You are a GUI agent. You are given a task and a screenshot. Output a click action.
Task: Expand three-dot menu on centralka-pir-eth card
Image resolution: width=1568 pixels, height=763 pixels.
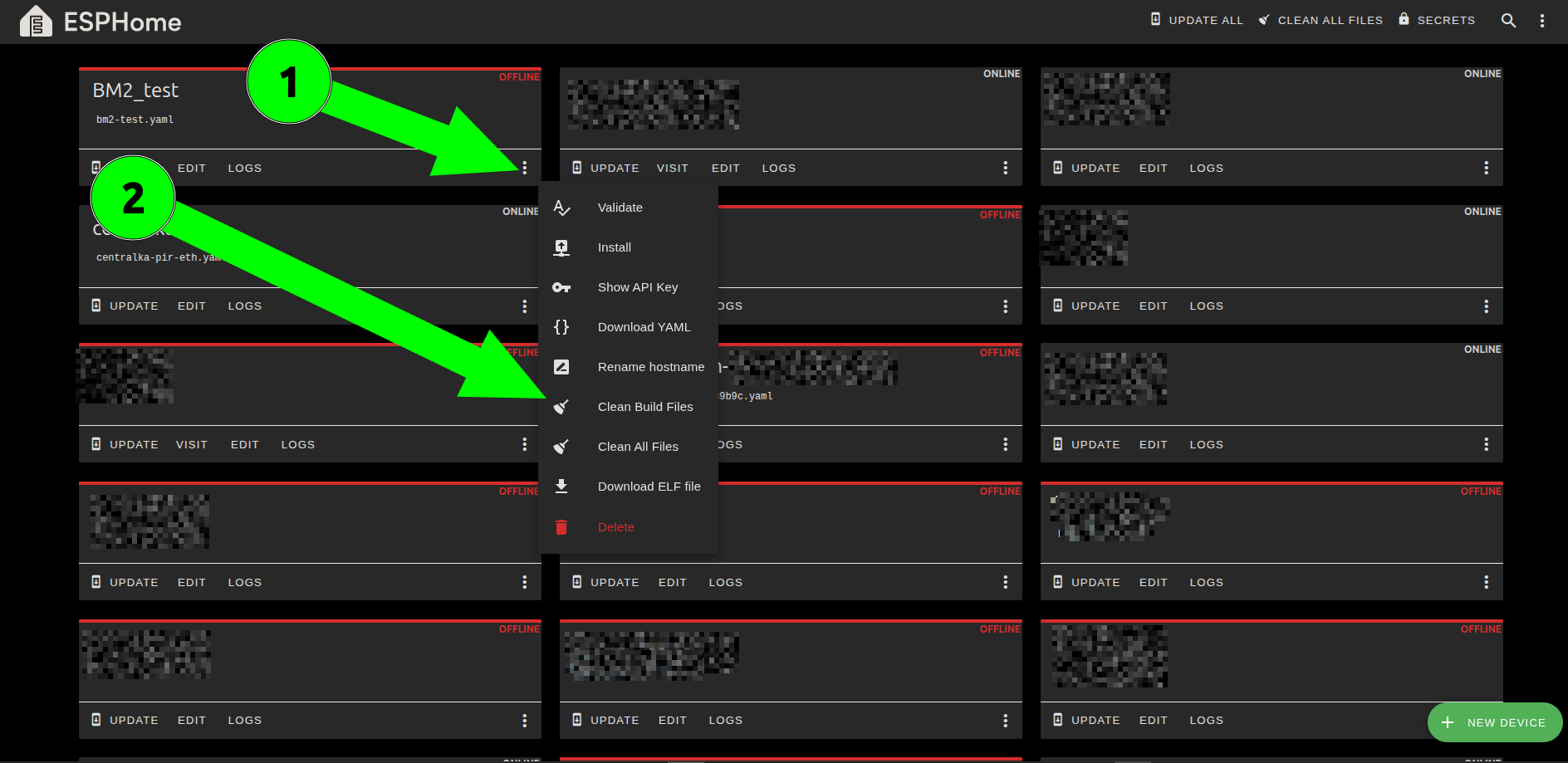pyautogui.click(x=524, y=306)
